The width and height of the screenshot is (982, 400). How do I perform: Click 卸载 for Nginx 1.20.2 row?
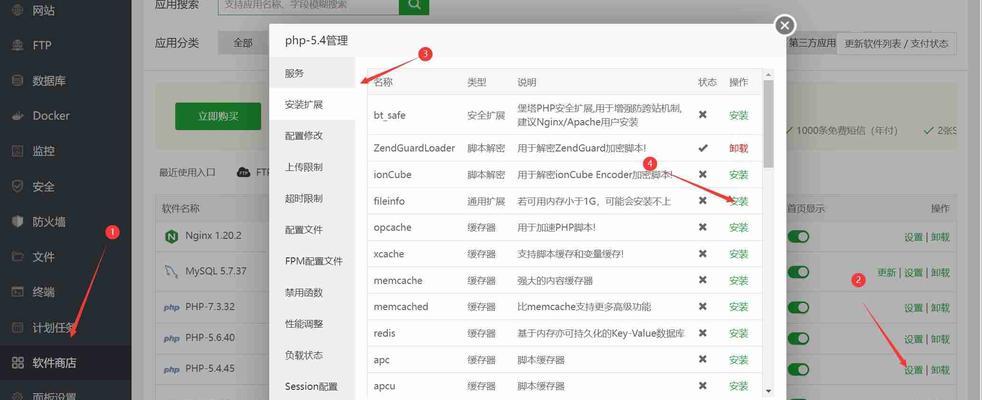click(940, 237)
